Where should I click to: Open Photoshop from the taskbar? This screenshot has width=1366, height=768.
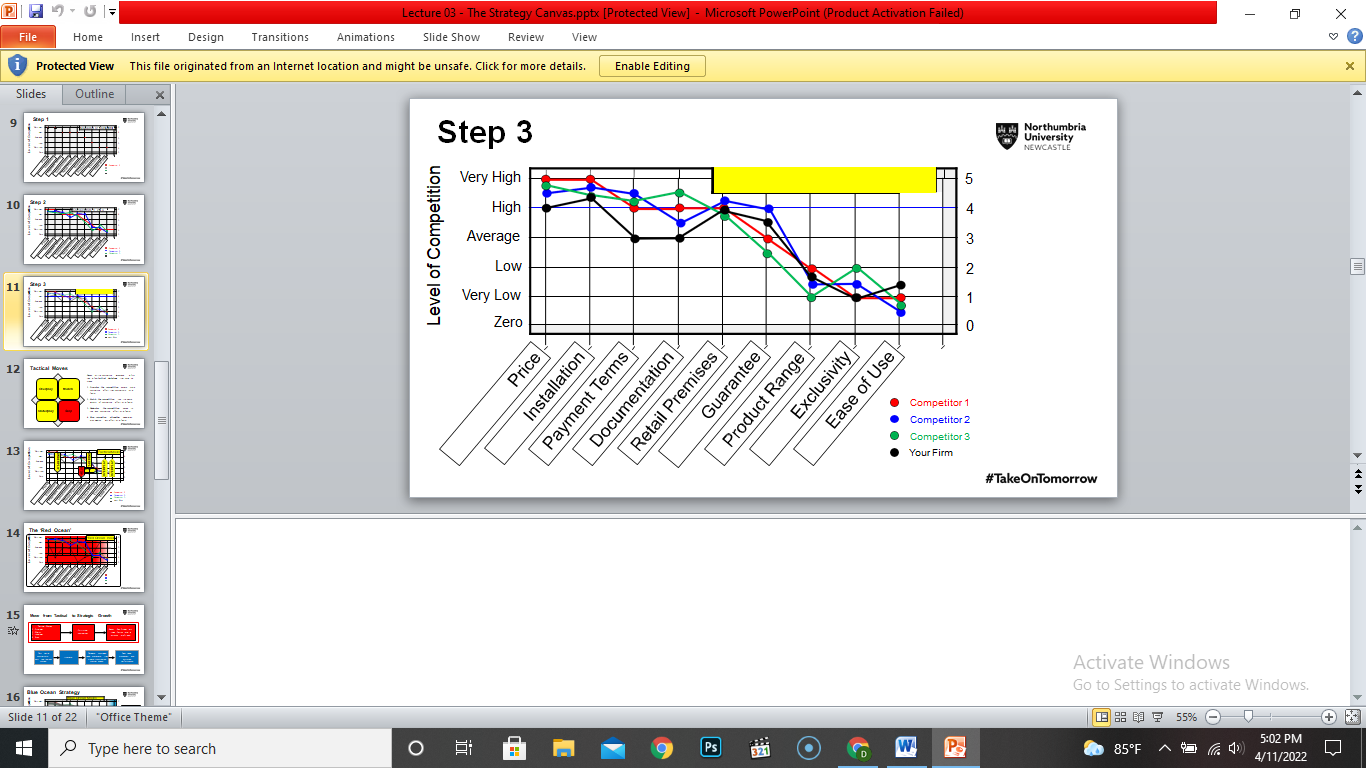(x=711, y=747)
